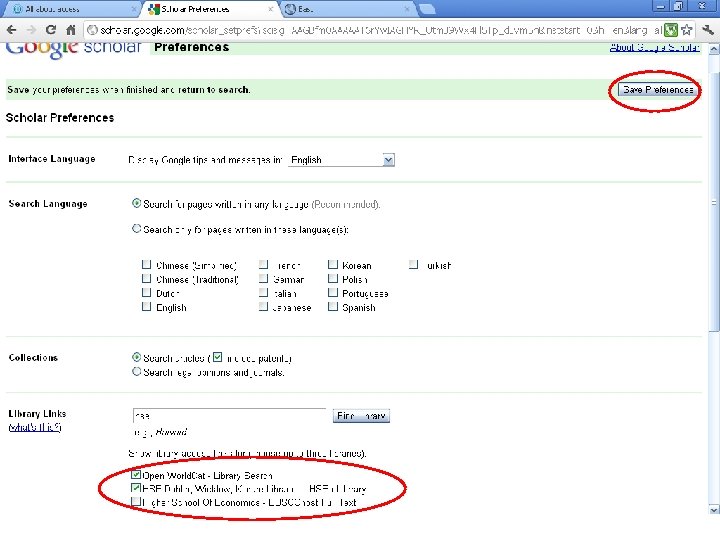Check the Korean language checkbox

[x=333, y=264]
